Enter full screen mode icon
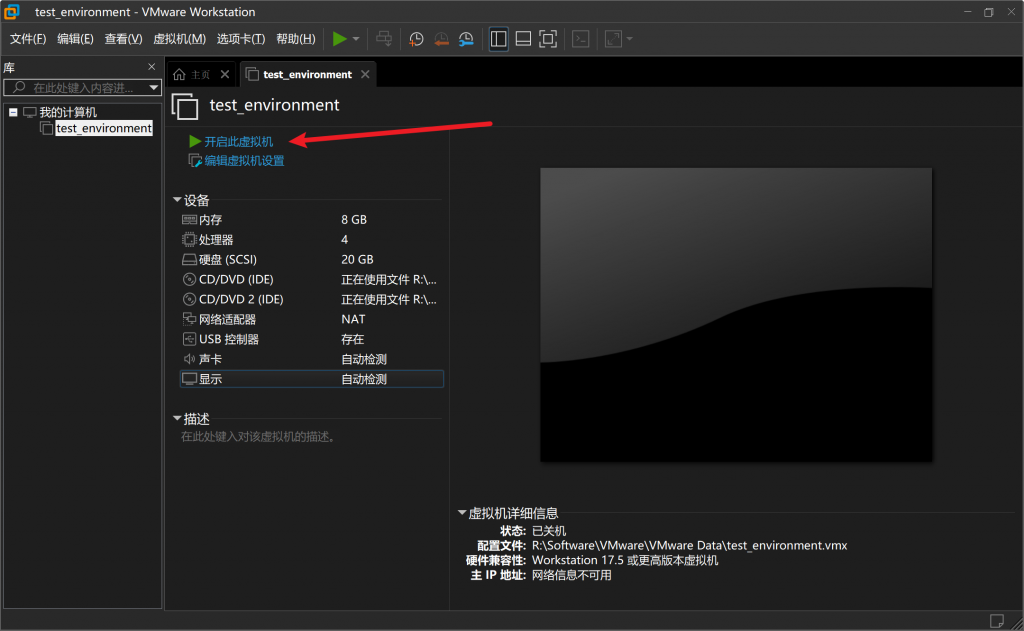This screenshot has width=1024, height=631. point(548,39)
